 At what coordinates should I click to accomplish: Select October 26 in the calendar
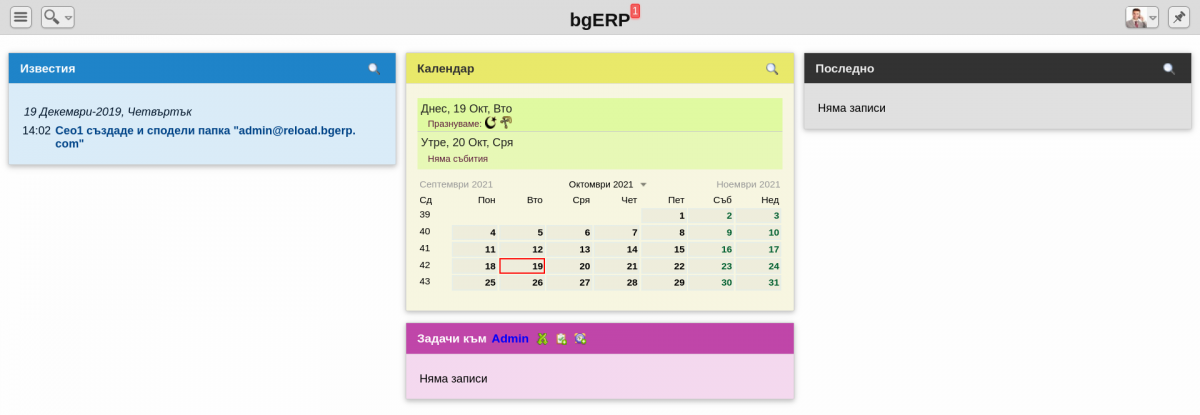(x=522, y=283)
